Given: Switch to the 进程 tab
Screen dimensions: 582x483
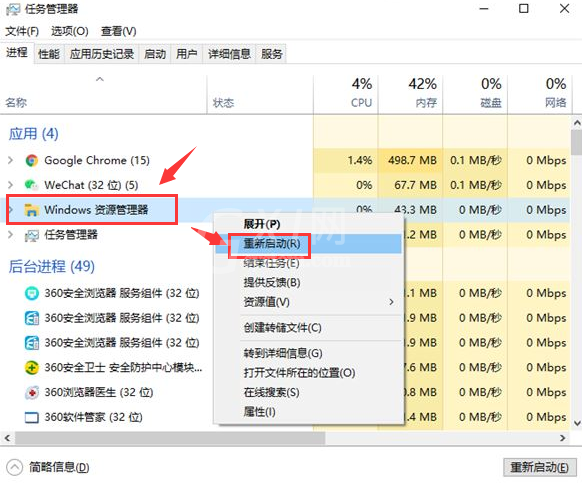Looking at the screenshot, I should [x=17, y=53].
